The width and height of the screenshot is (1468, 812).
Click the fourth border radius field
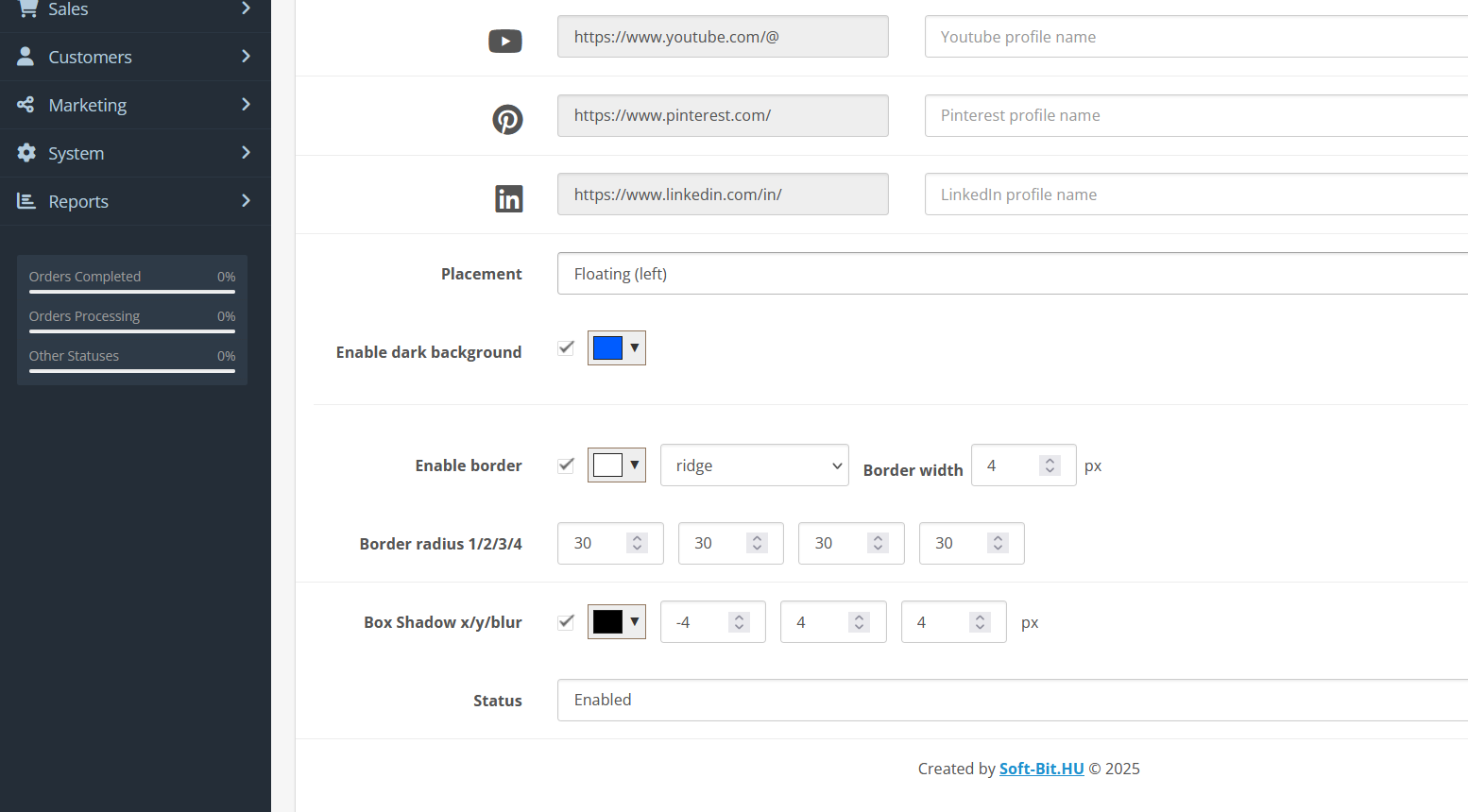click(972, 543)
